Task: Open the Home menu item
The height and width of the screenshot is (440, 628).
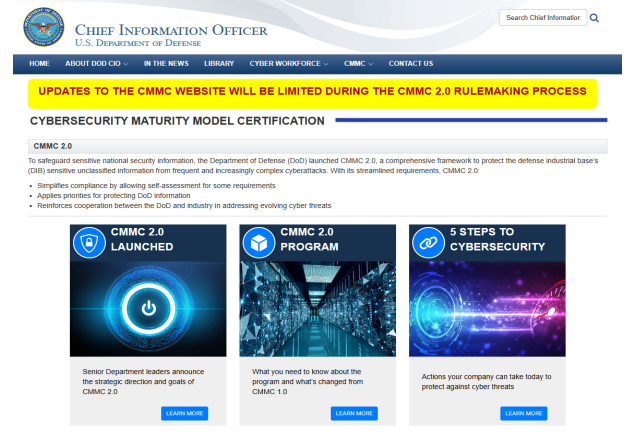Action: (x=39, y=64)
